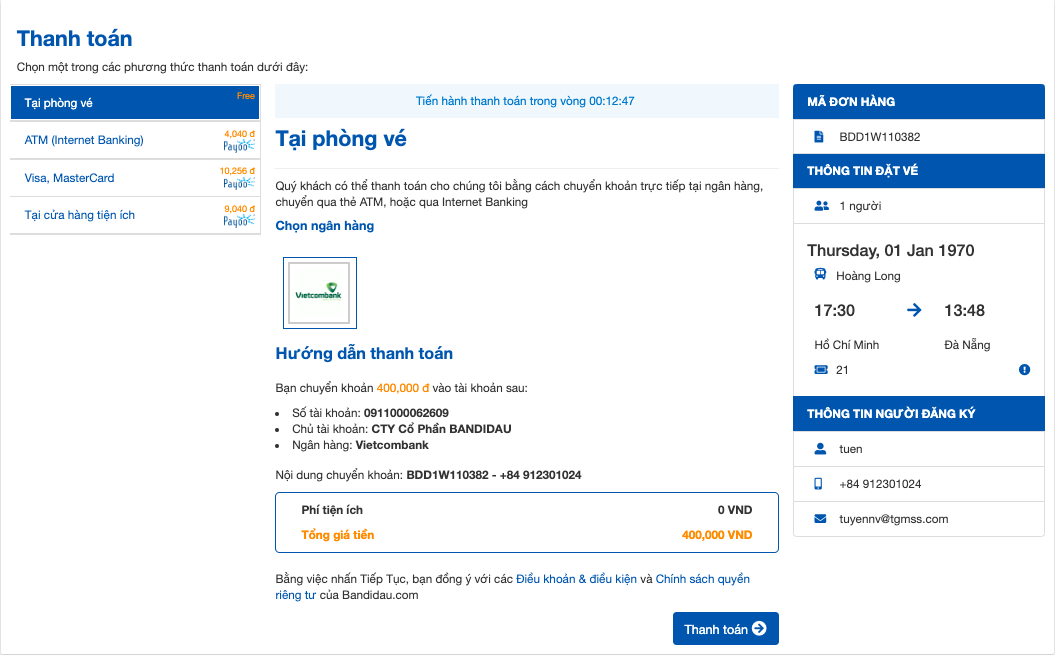The width and height of the screenshot is (1055, 655).
Task: Open the Điều khoản & điều kiện link
Action: 576,579
